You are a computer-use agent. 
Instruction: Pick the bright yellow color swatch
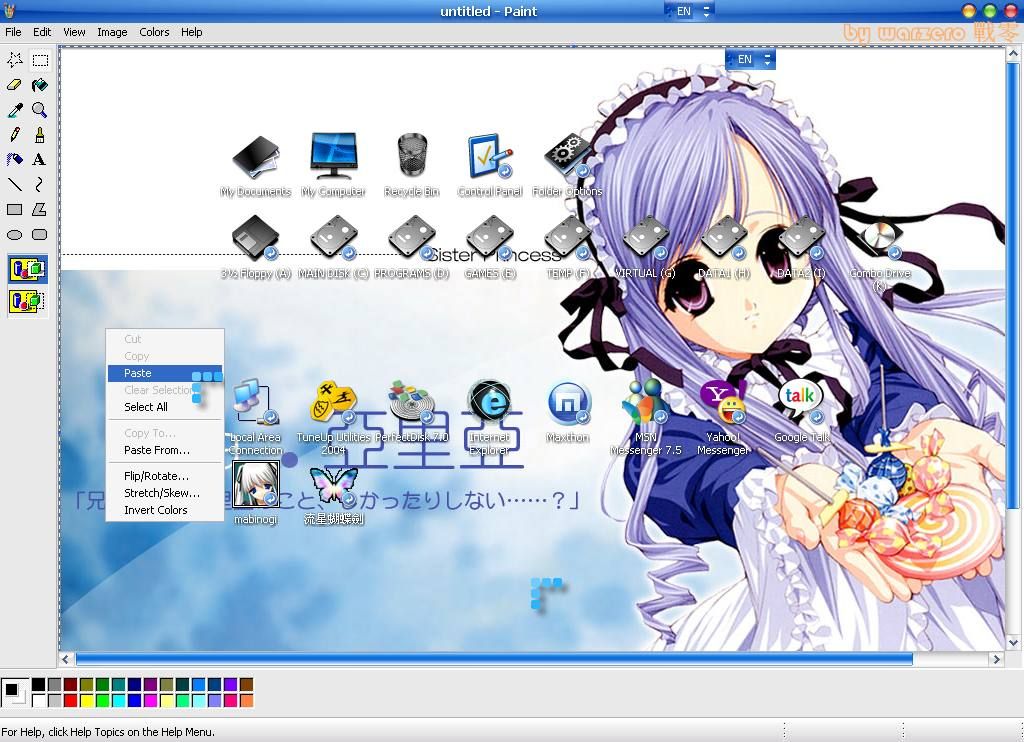click(86, 701)
